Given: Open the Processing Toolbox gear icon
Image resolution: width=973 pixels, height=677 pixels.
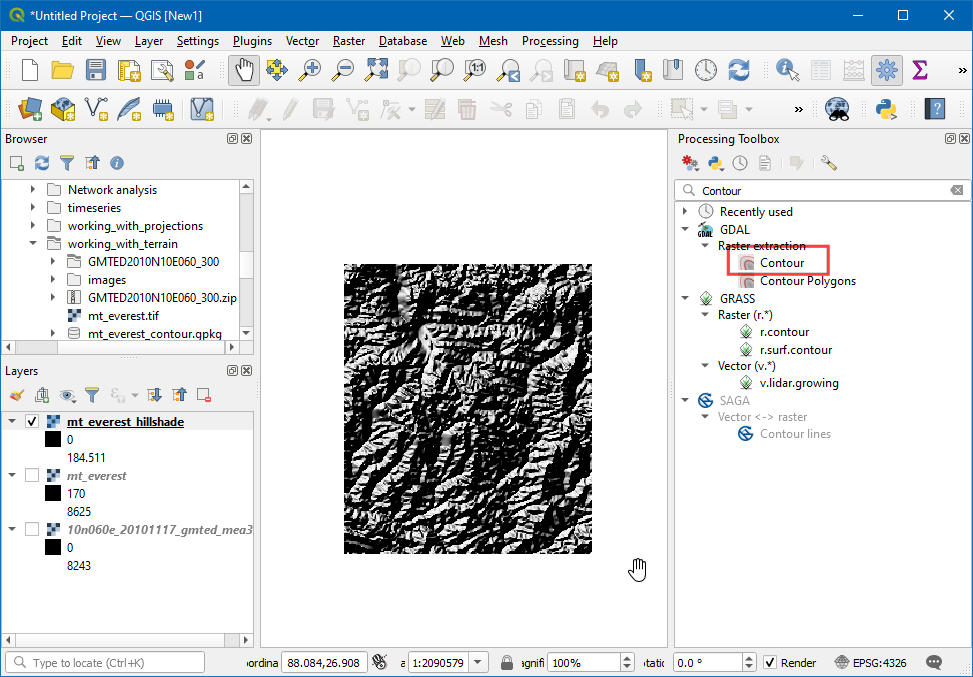Looking at the screenshot, I should point(885,70).
